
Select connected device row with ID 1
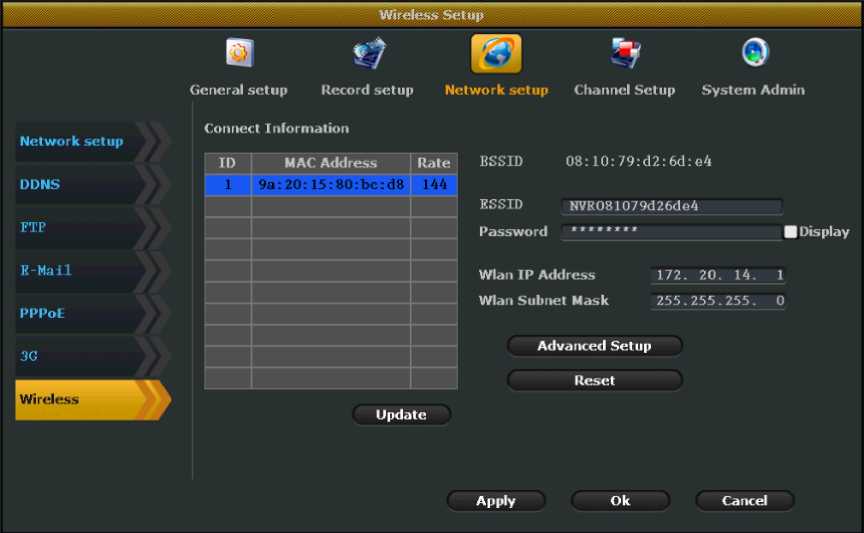point(330,185)
